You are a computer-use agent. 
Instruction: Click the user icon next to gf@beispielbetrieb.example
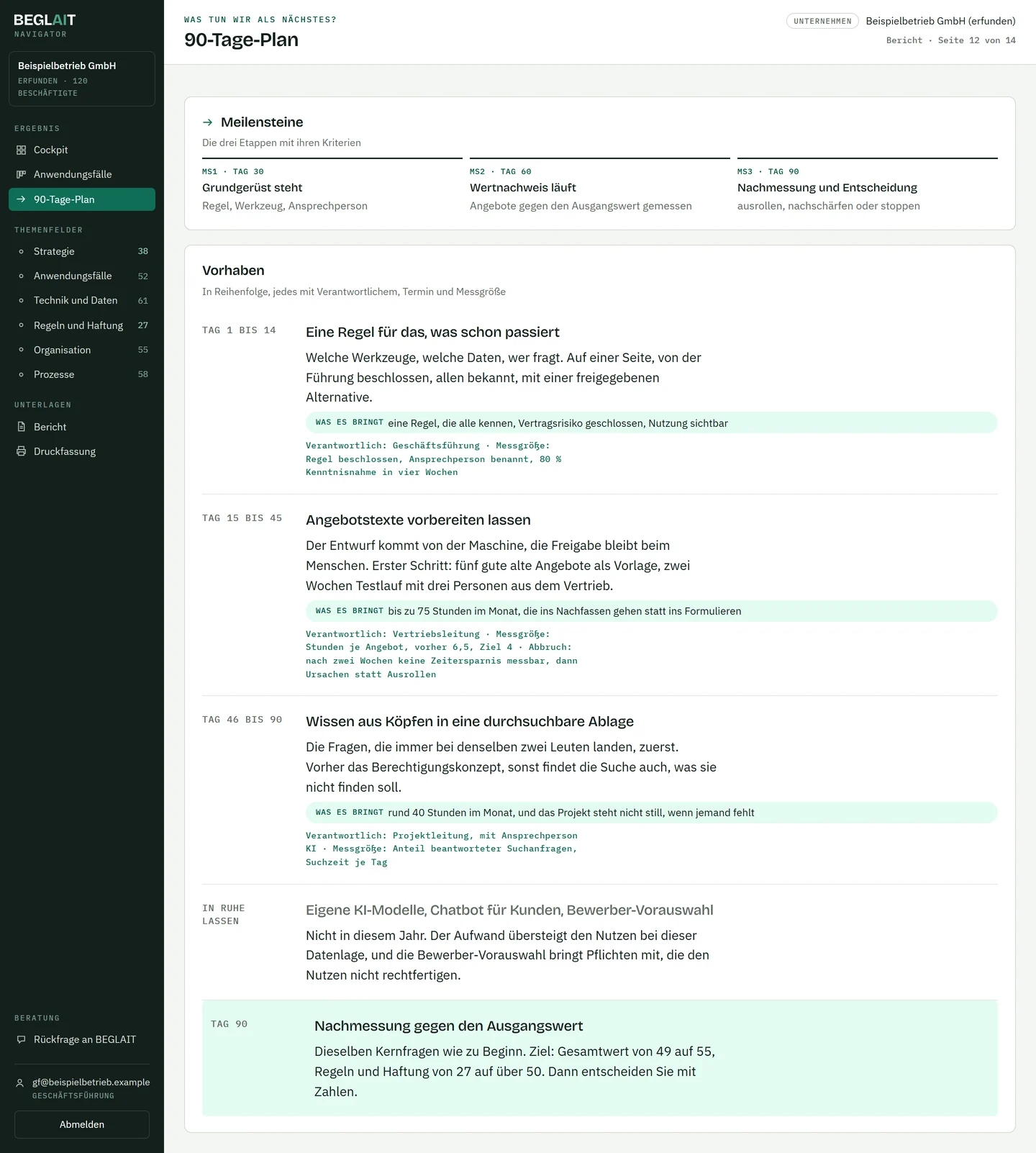[20, 1082]
